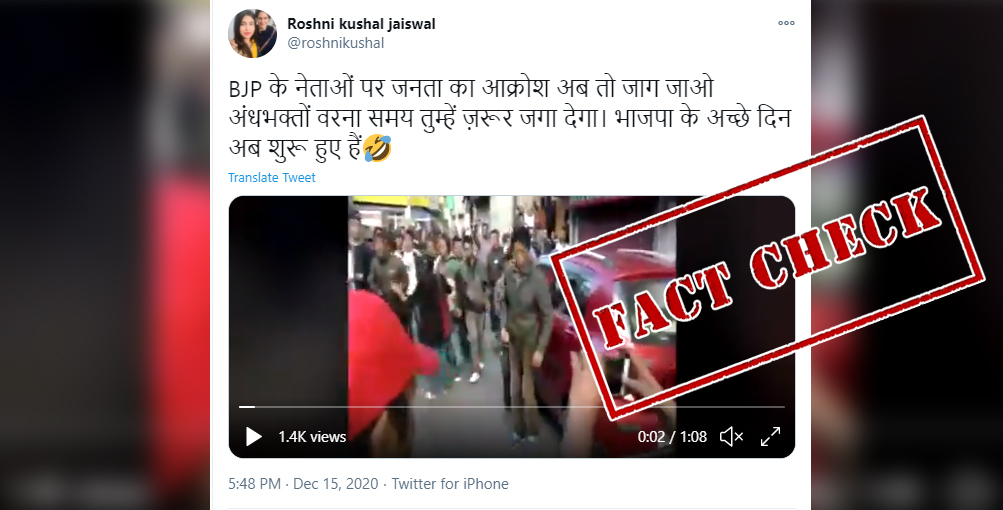Seek along the video progress bar
The width and height of the screenshot is (1003, 510).
[x=512, y=406]
